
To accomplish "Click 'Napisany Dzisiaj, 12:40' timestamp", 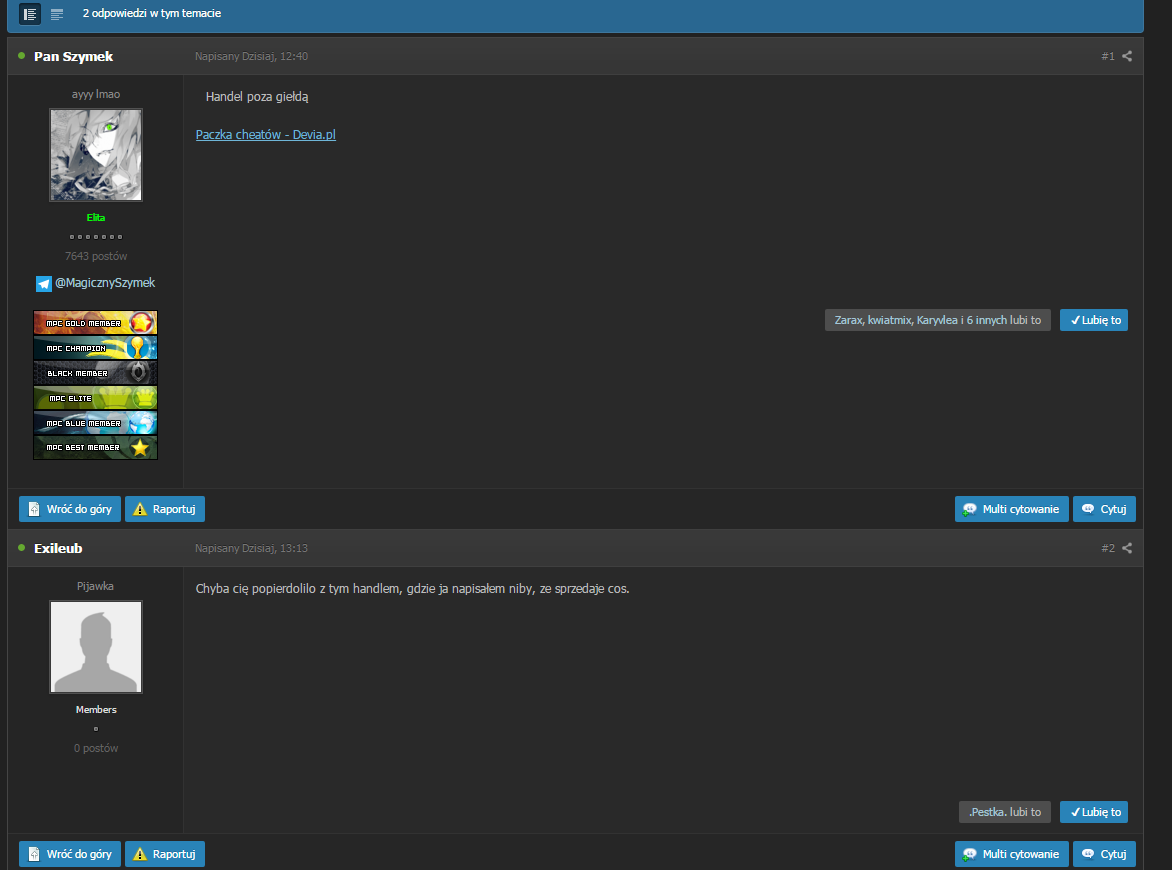I will point(251,56).
